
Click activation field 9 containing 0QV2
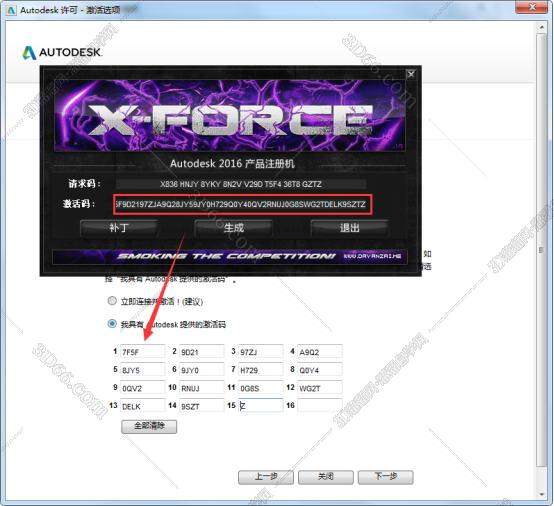click(142, 388)
